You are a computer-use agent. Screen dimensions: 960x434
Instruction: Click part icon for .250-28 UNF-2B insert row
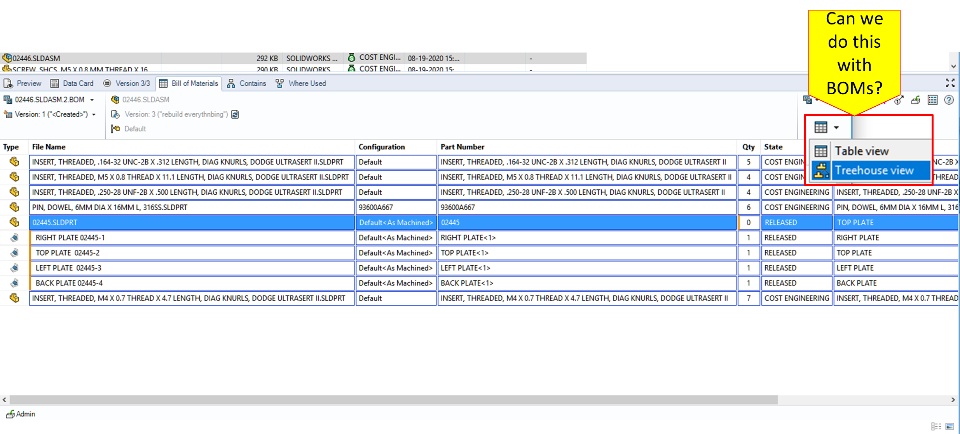(x=14, y=192)
